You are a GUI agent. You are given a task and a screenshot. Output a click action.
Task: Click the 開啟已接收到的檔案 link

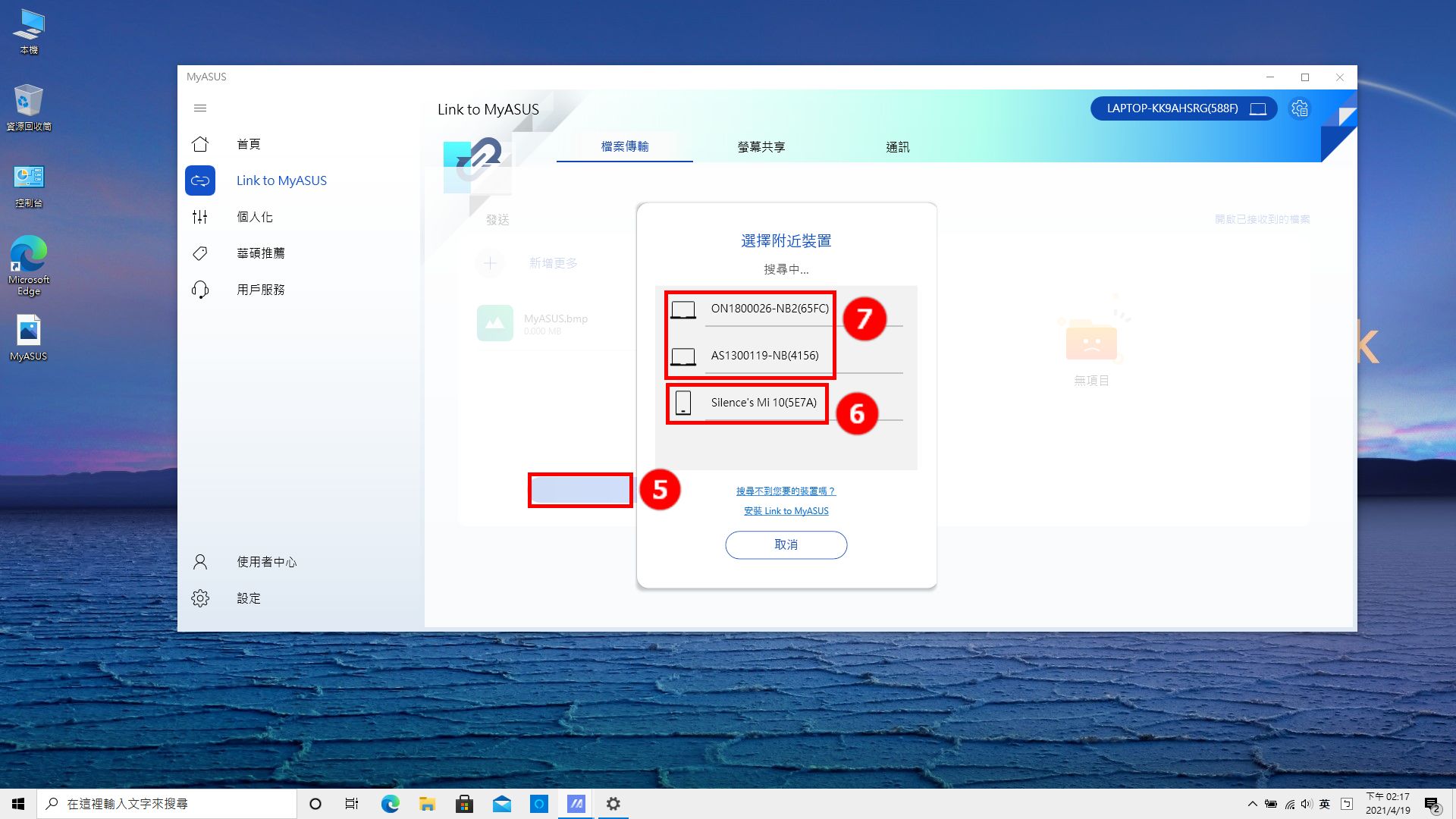click(1262, 219)
